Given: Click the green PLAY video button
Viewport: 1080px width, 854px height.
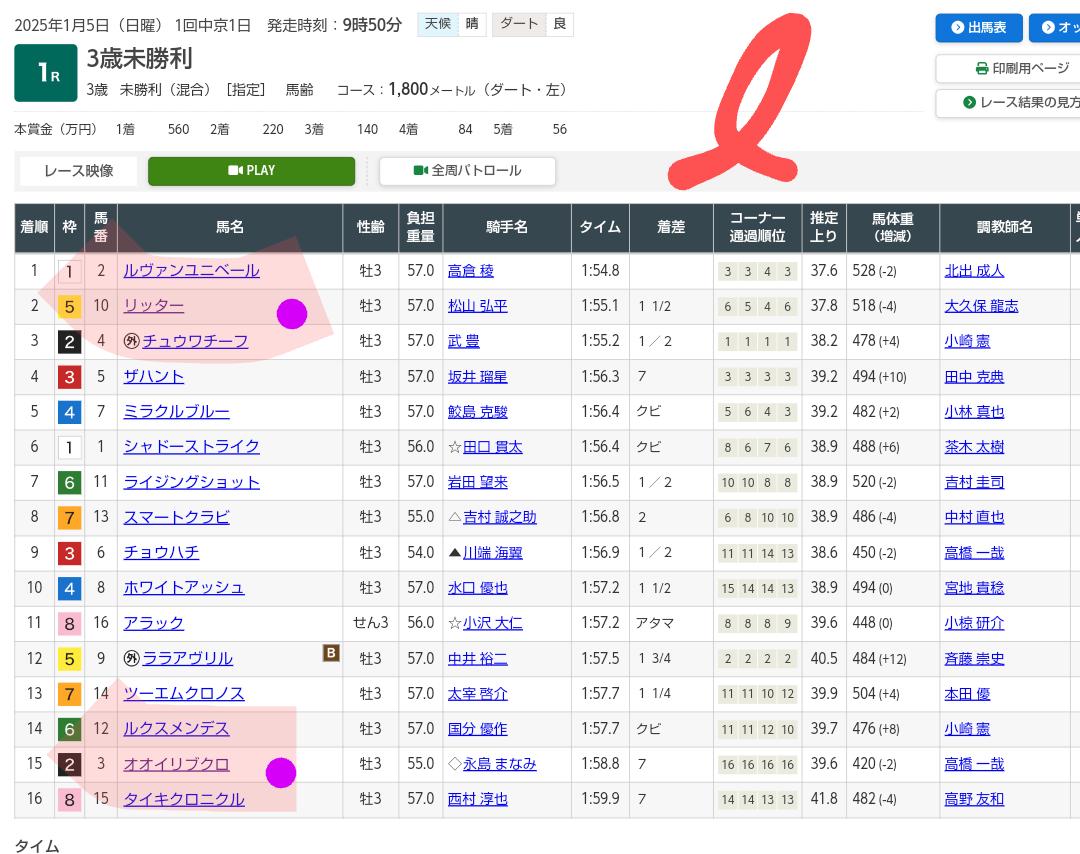Looking at the screenshot, I should pyautogui.click(x=251, y=171).
